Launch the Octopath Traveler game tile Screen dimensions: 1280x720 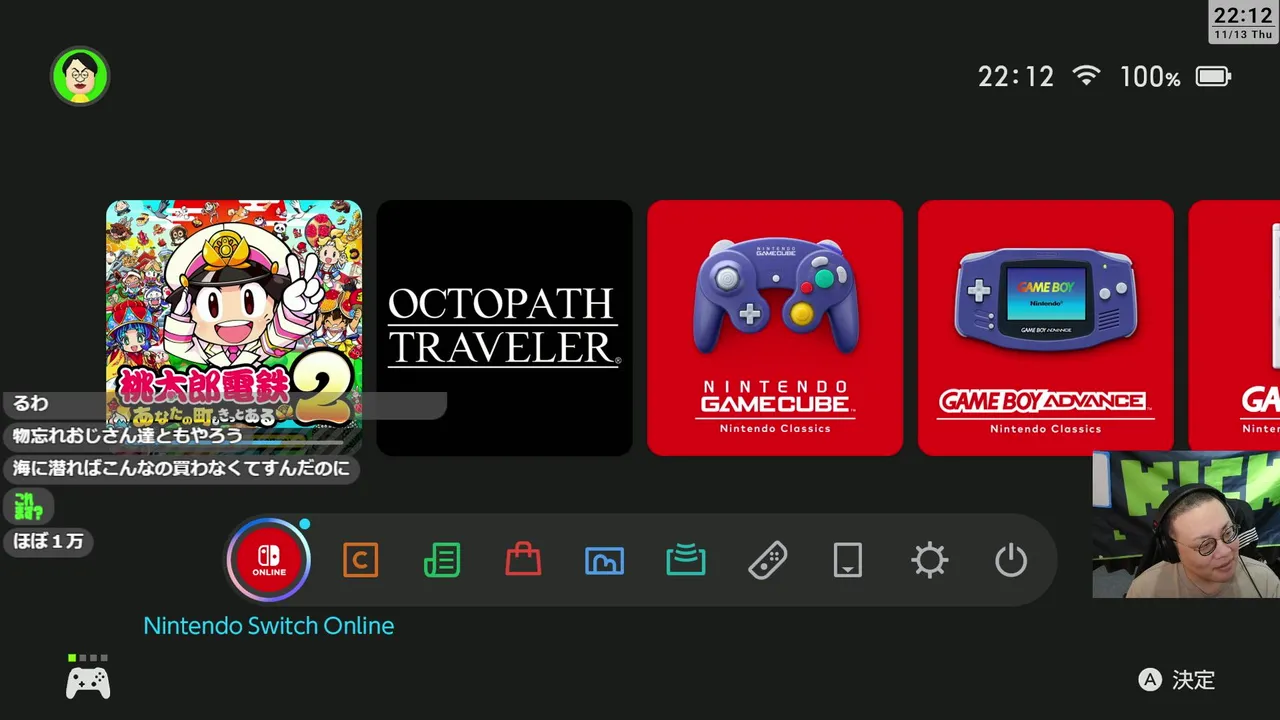coord(504,328)
